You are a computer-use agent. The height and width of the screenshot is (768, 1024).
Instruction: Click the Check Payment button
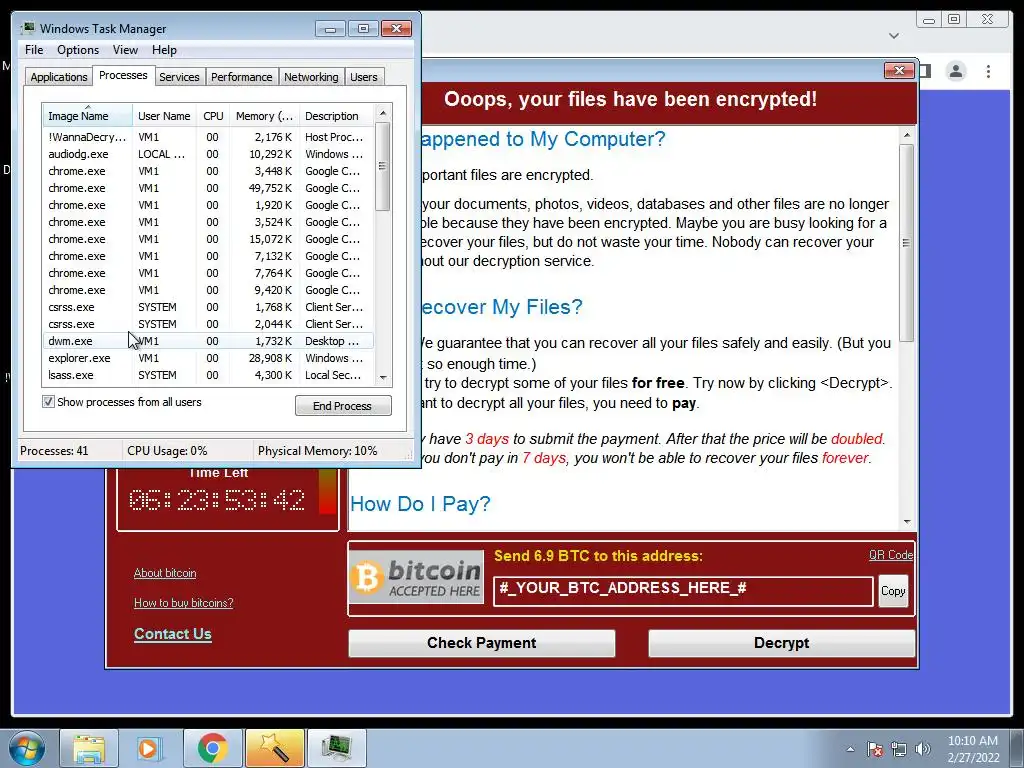[481, 643]
